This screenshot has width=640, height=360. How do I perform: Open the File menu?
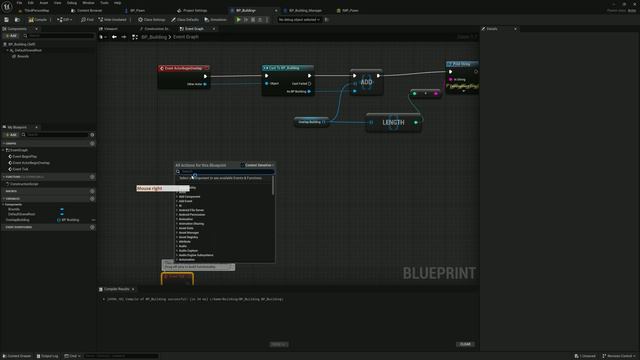coord(19,3)
